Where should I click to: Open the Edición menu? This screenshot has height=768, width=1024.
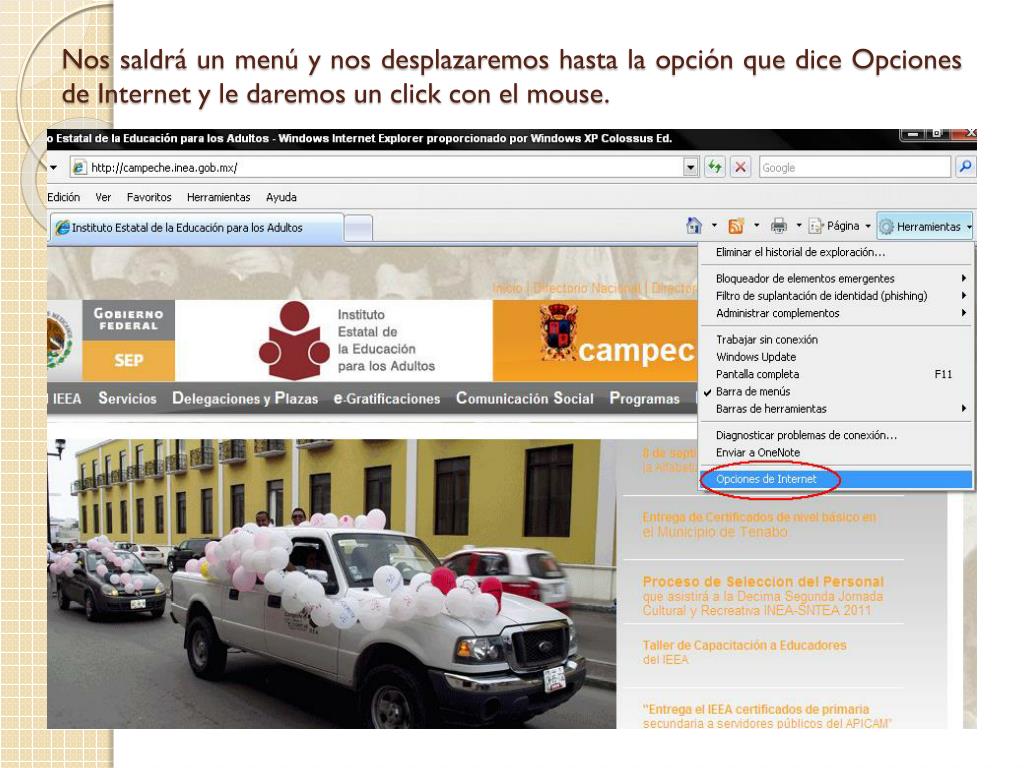63,197
